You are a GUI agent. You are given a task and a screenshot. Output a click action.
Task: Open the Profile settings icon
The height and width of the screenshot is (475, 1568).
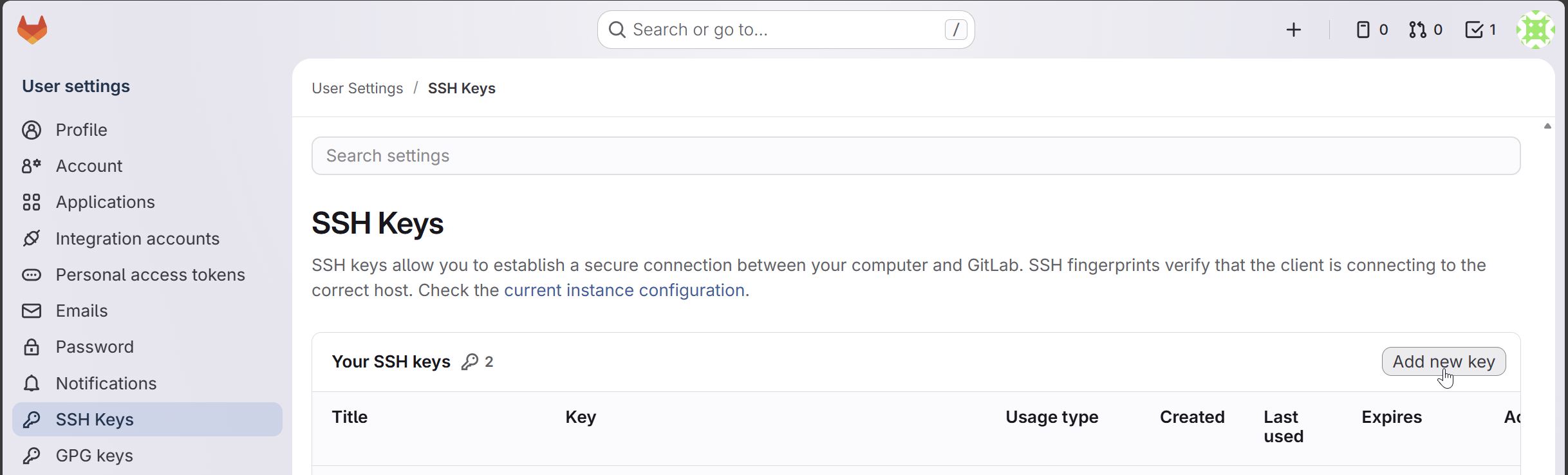(x=32, y=129)
